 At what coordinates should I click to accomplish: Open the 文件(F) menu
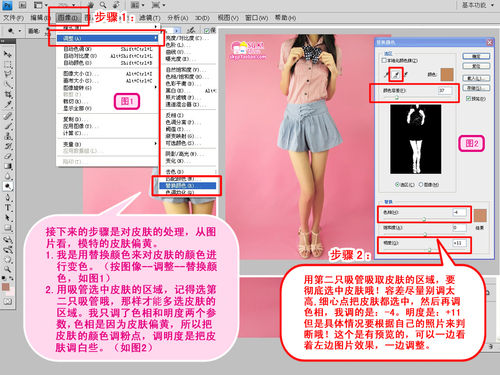[13, 18]
